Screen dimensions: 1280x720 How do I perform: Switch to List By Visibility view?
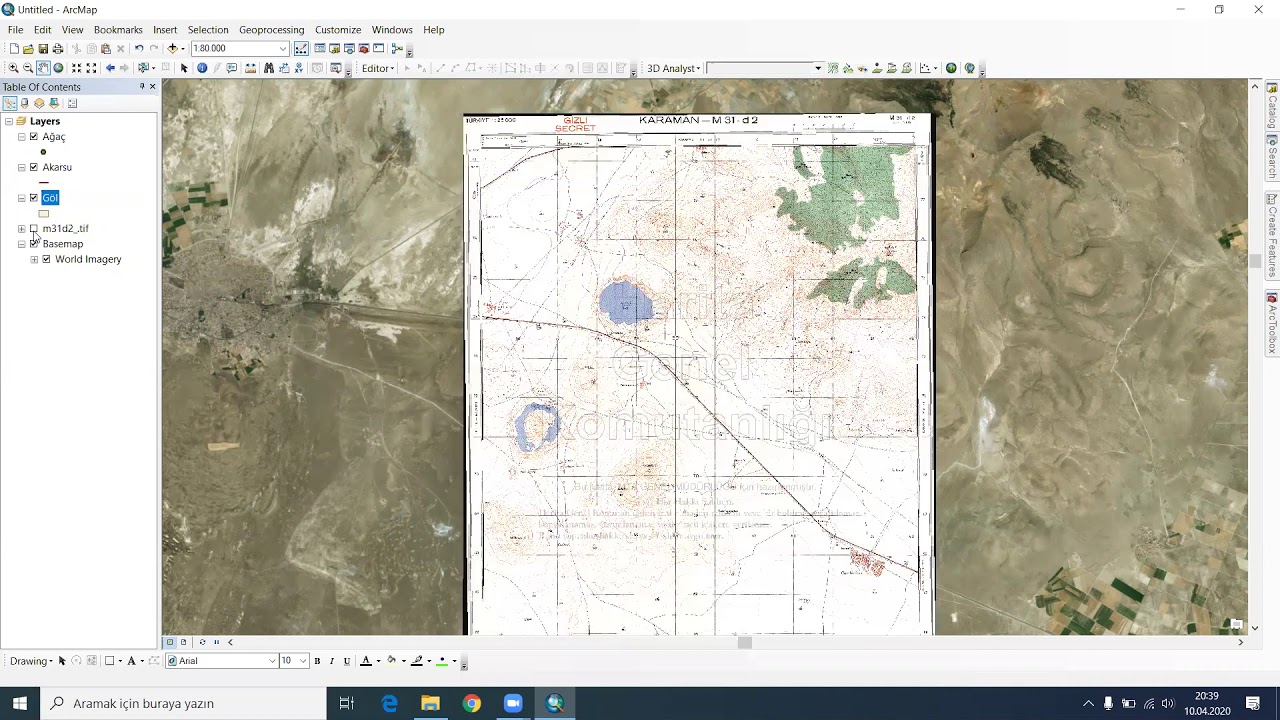[39, 103]
